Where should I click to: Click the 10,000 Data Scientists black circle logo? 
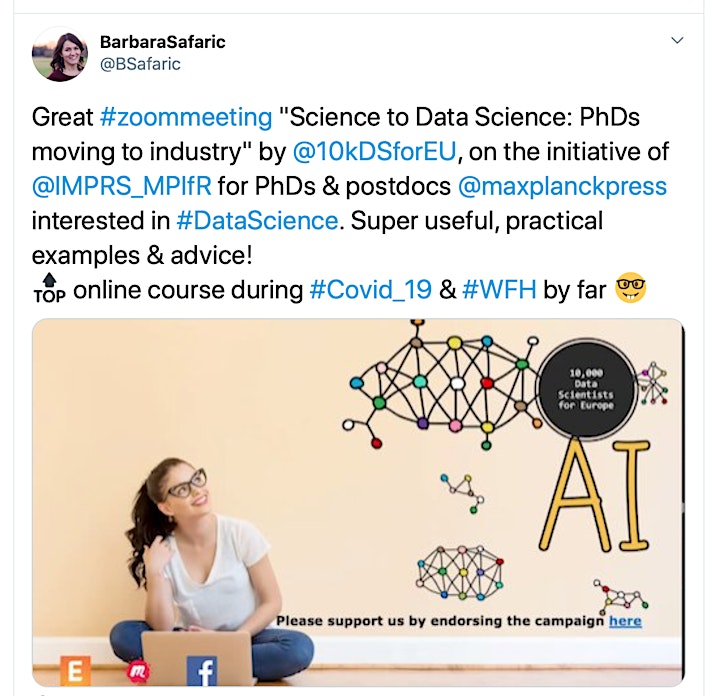tap(586, 389)
